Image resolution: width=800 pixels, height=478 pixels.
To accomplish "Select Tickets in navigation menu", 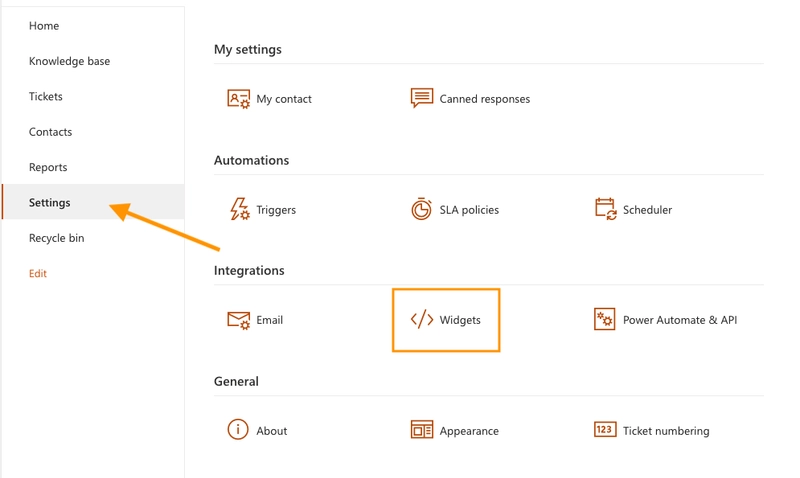I will 46,97.
